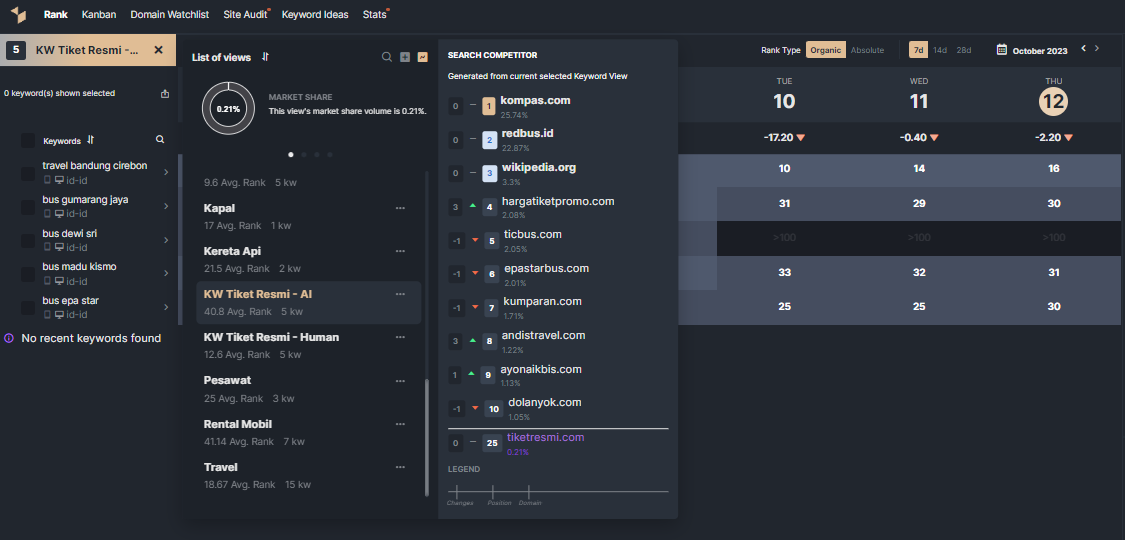This screenshot has height=540, width=1125.
Task: Go to the previous date range with the left arrow
Action: [1083, 48]
